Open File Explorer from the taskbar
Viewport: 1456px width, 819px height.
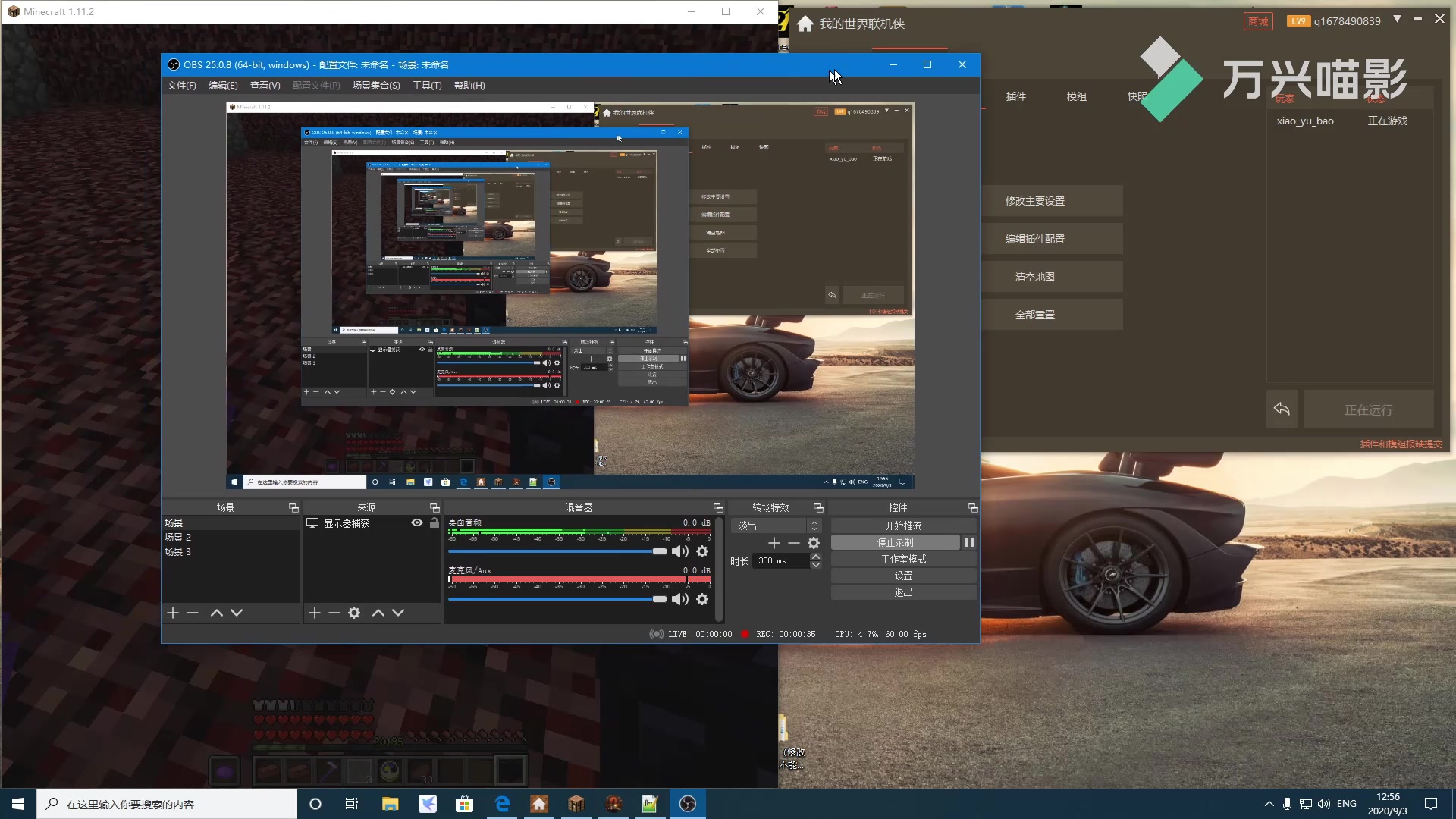click(390, 804)
